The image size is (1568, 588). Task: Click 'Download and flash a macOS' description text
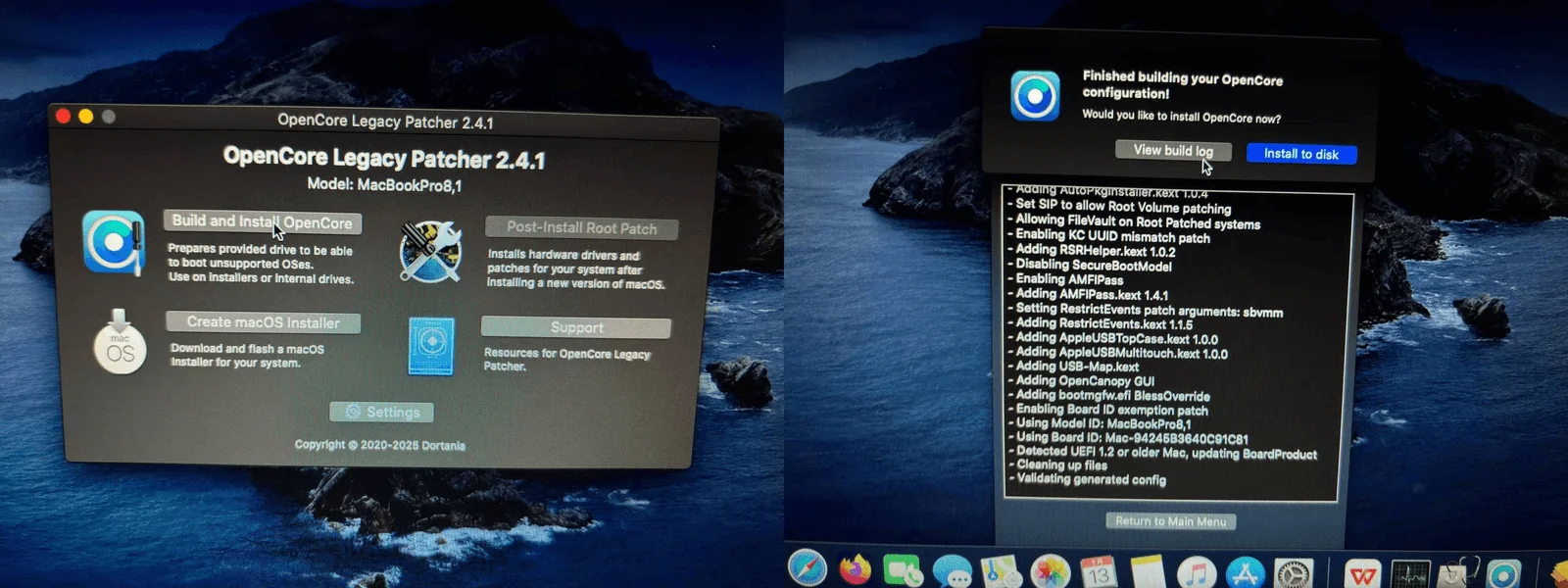tap(247, 349)
